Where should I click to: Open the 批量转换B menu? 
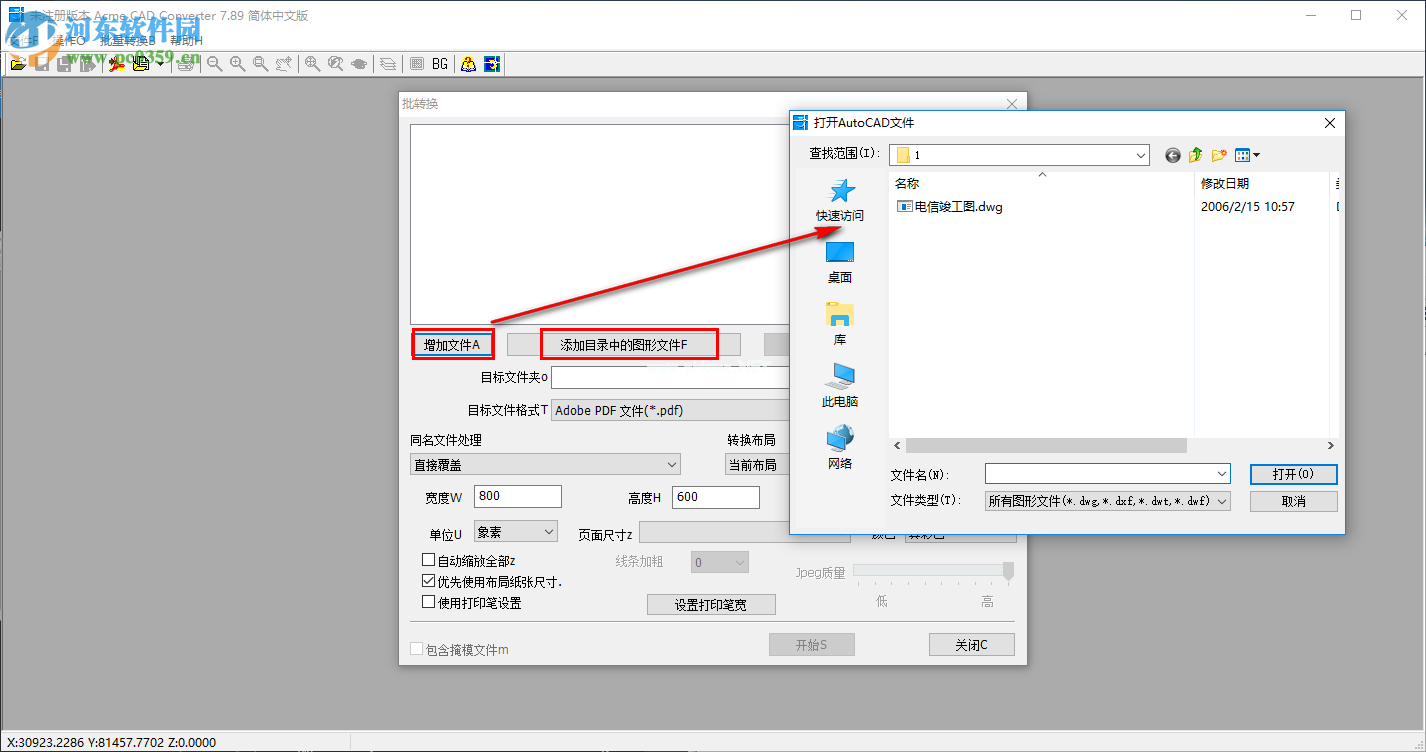(128, 41)
